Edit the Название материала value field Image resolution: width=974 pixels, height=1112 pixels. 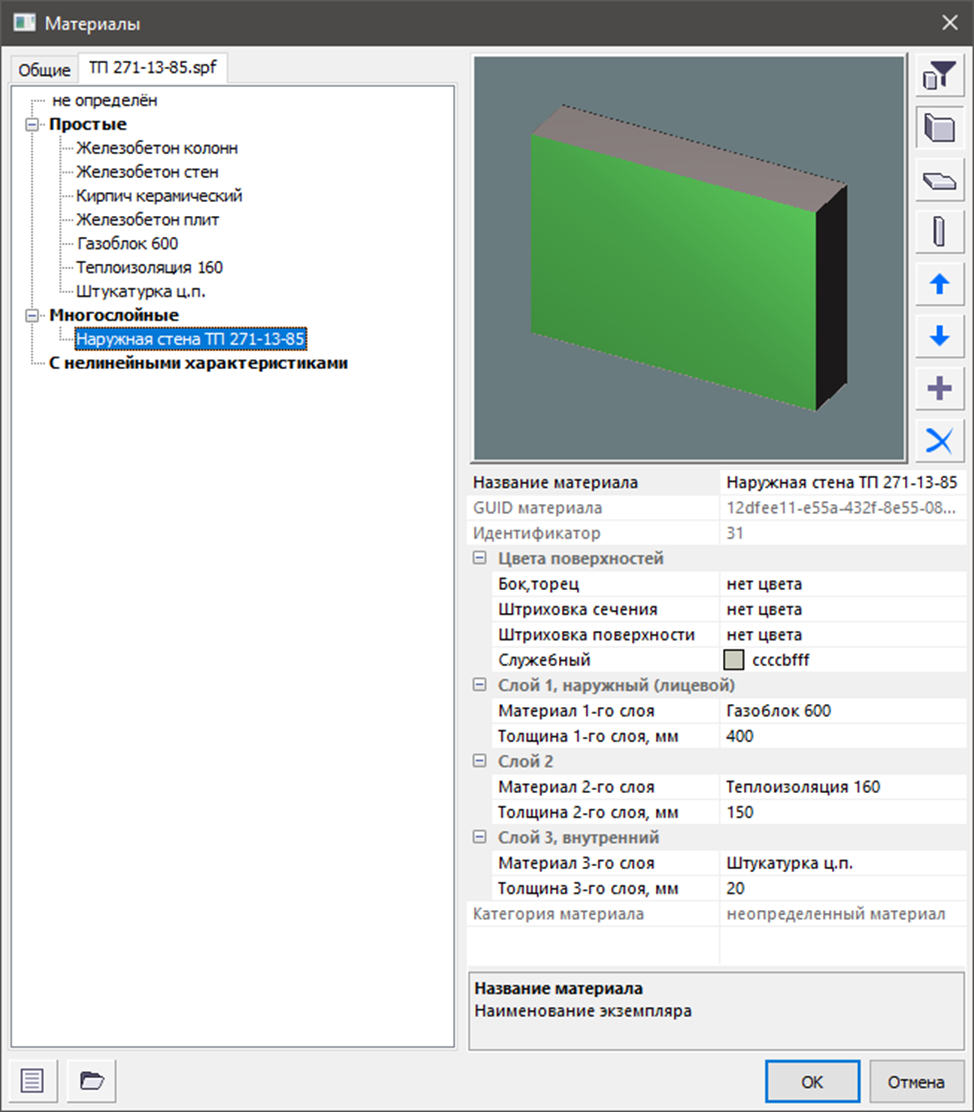coord(842,482)
